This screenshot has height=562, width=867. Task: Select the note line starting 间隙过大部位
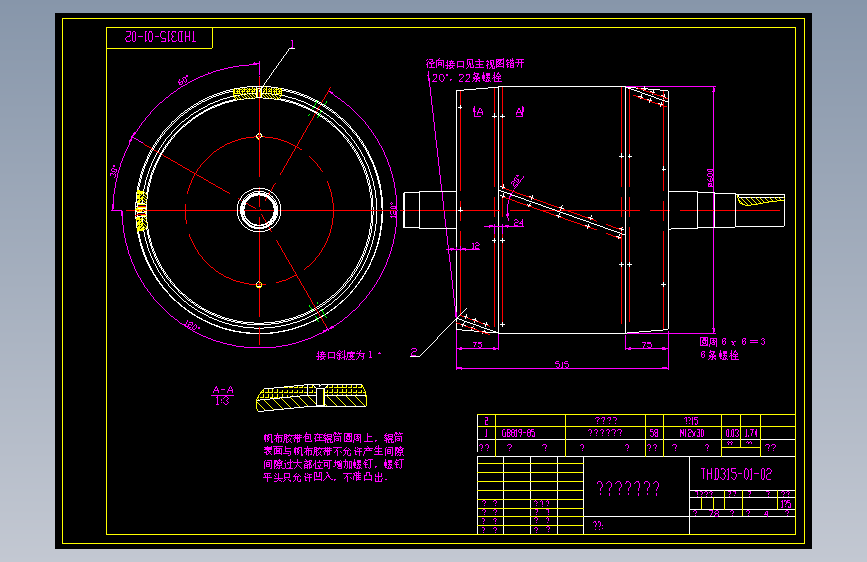(333, 464)
